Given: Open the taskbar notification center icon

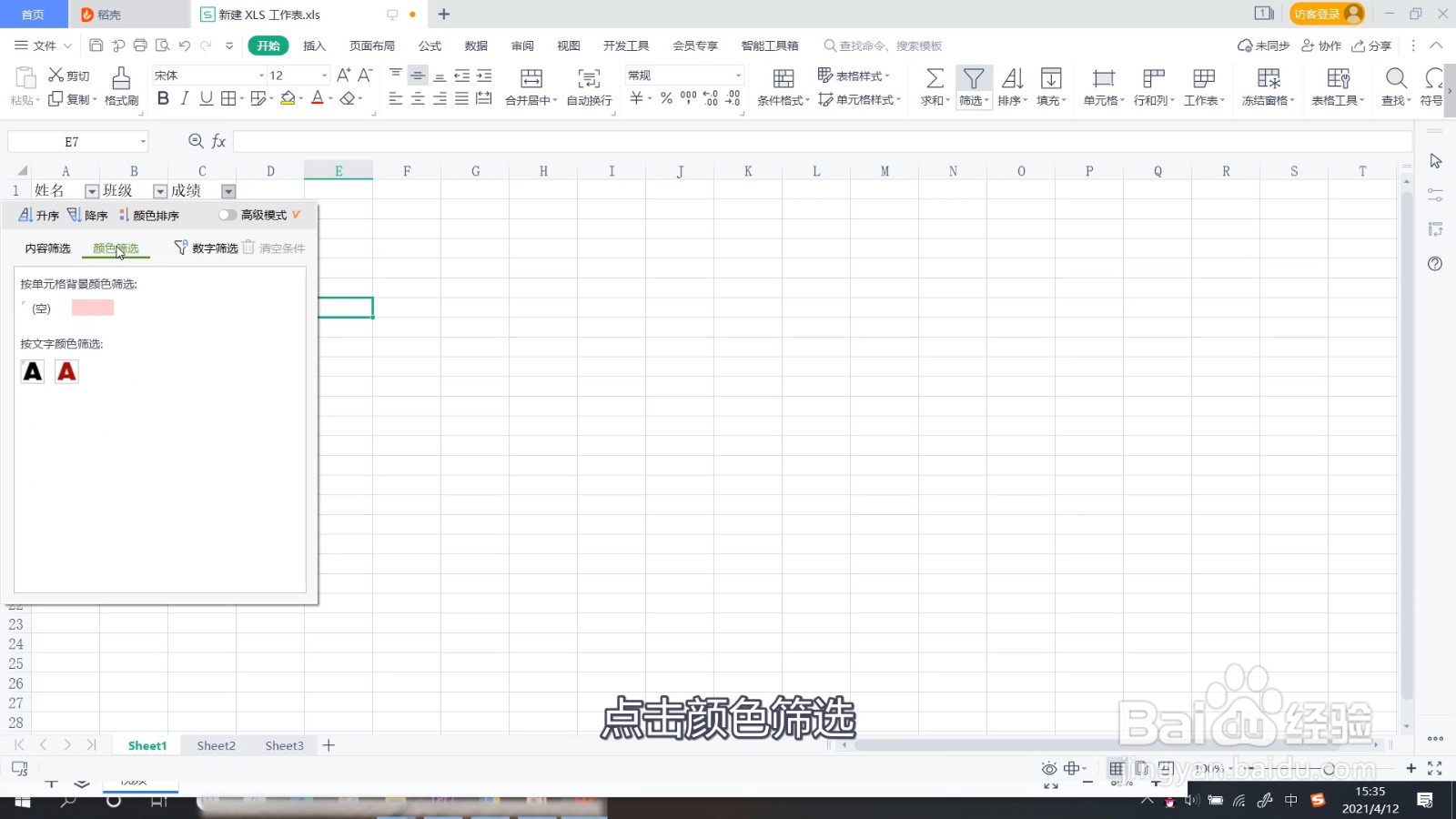Looking at the screenshot, I should coord(1425,800).
